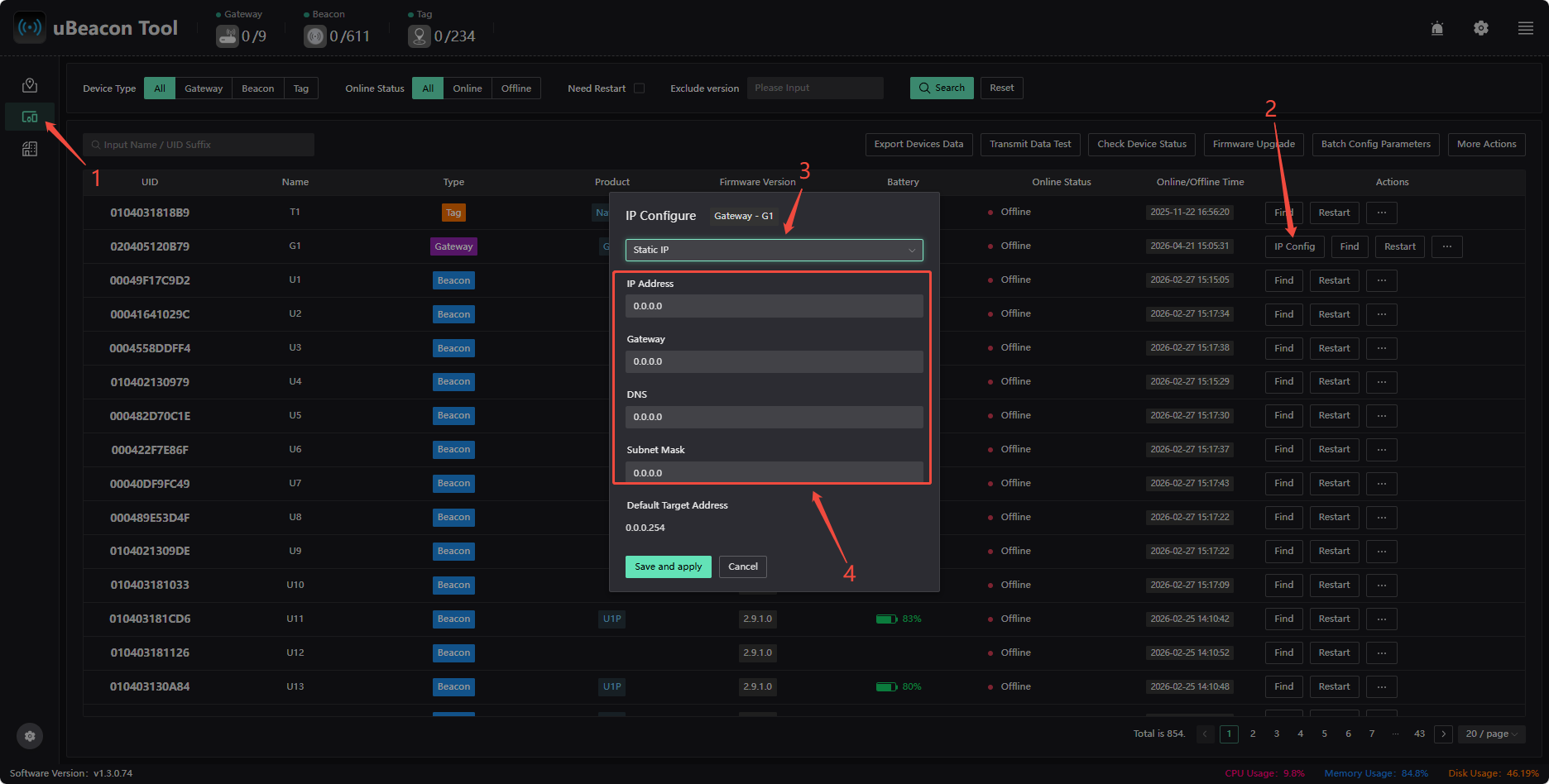Go to next page arrow in pagination
The width and height of the screenshot is (1549, 784).
click(x=1444, y=734)
